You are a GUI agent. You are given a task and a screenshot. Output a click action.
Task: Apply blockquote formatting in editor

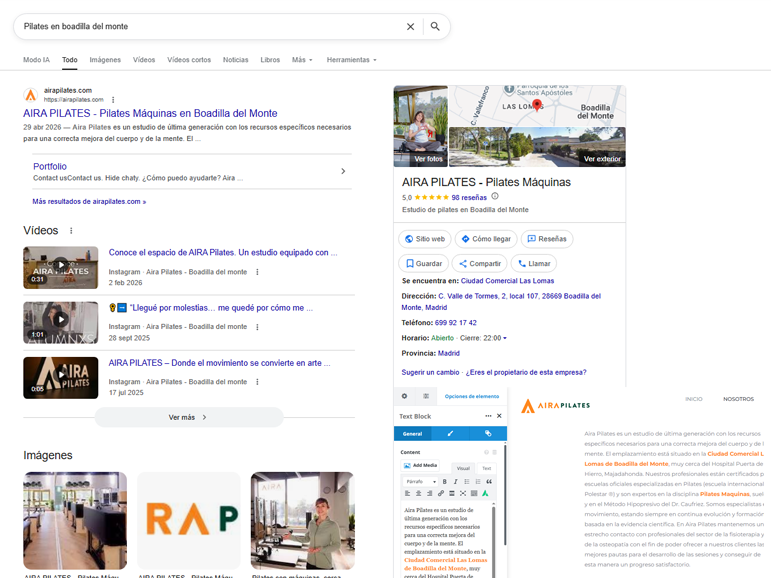coord(489,482)
